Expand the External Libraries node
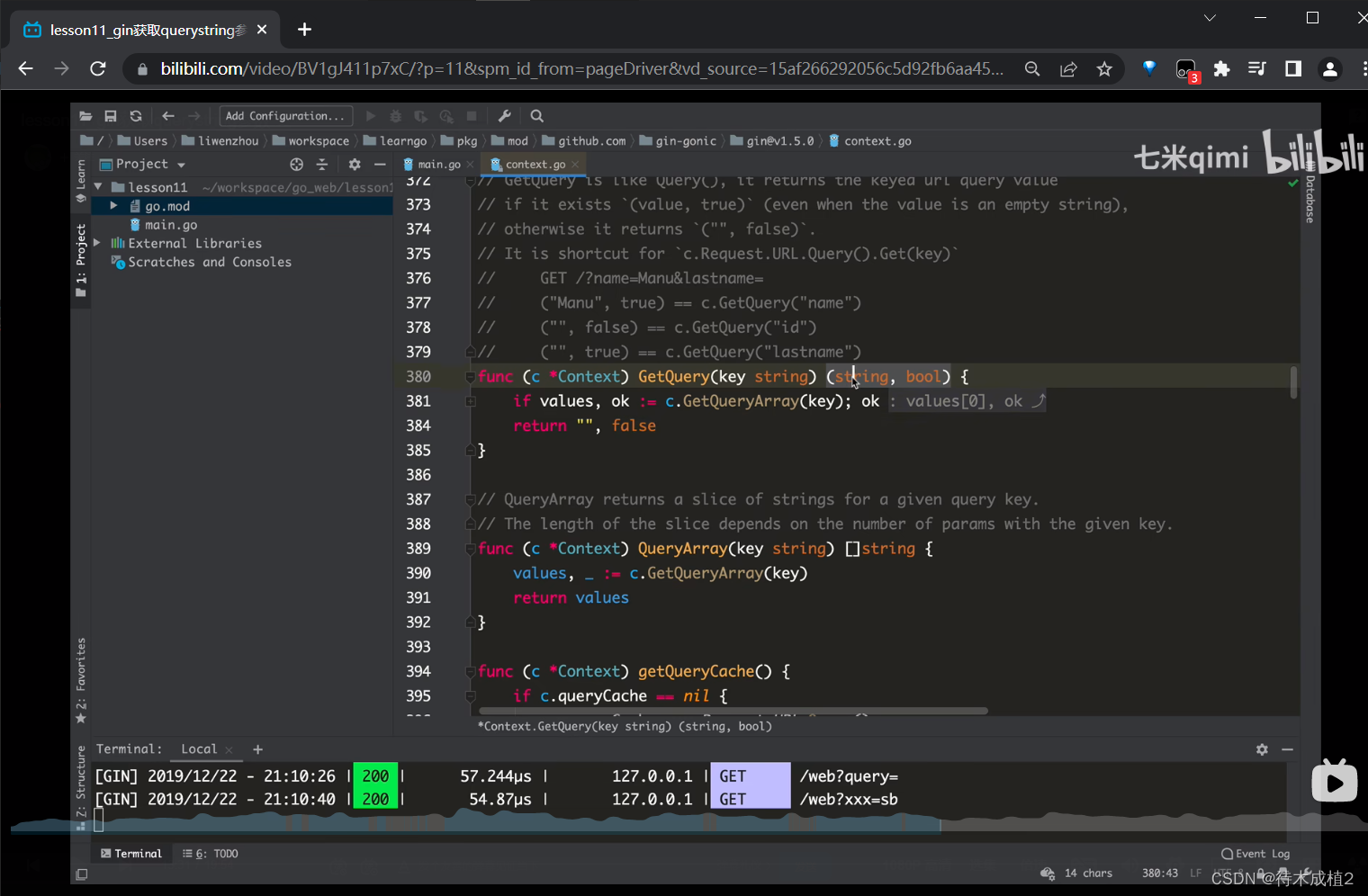 point(97,243)
